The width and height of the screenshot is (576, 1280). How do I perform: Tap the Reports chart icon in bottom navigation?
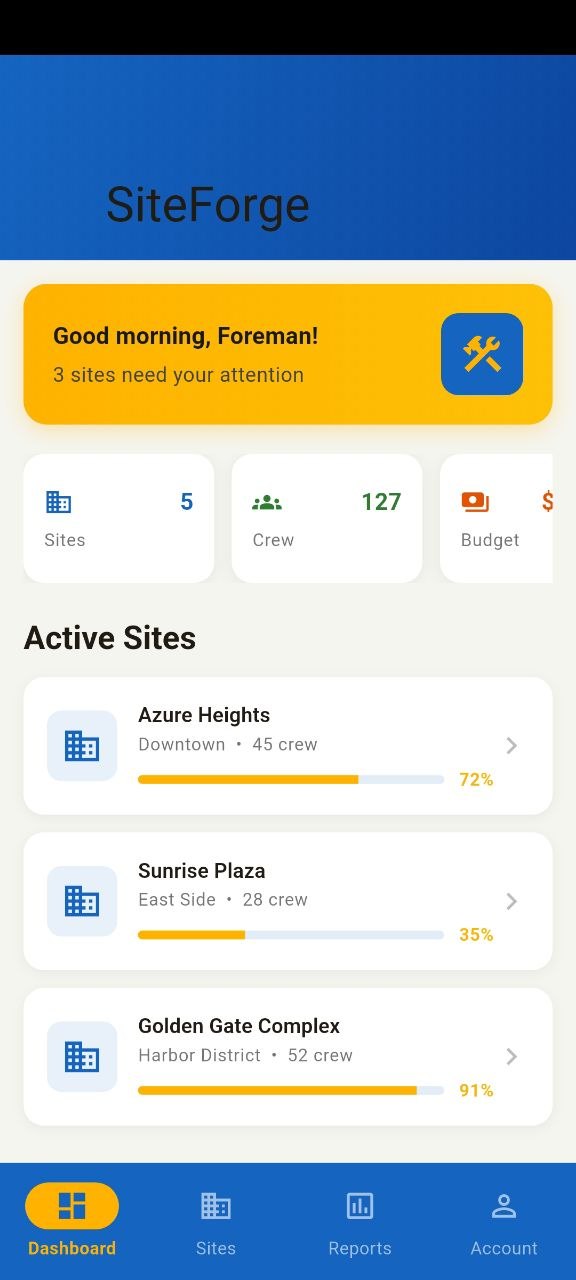(x=360, y=1206)
